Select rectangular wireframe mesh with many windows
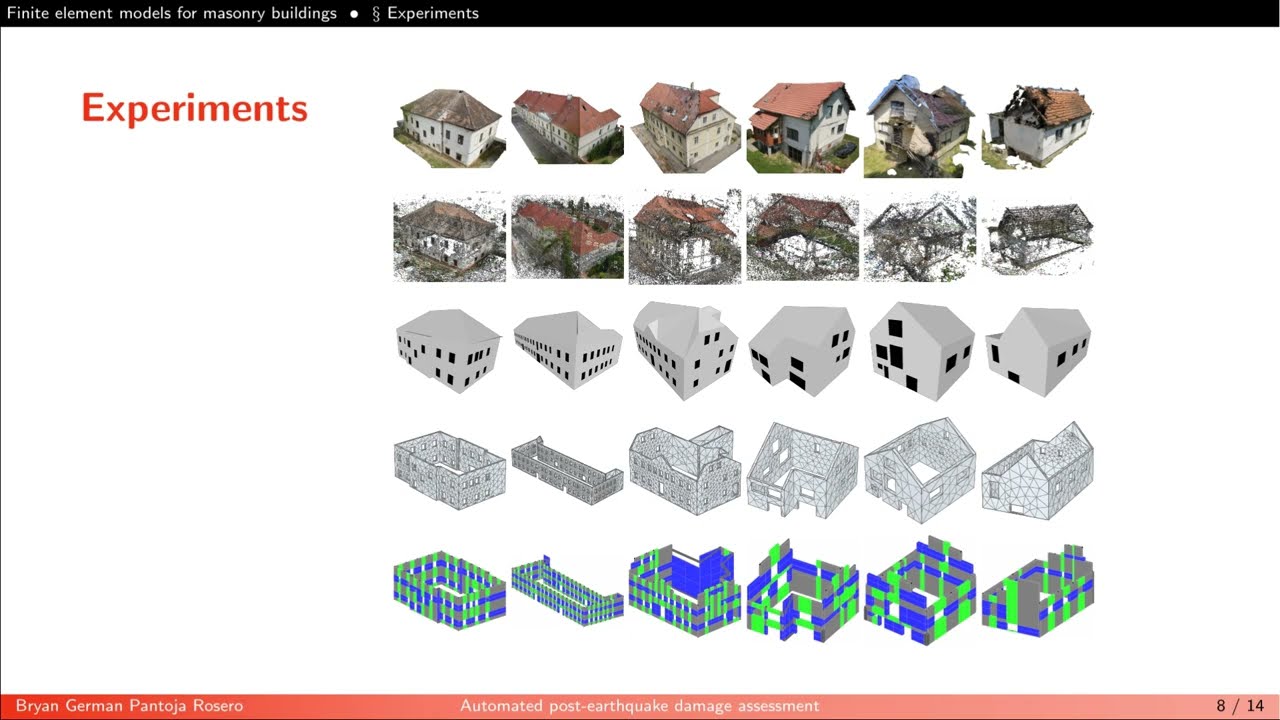 click(449, 470)
